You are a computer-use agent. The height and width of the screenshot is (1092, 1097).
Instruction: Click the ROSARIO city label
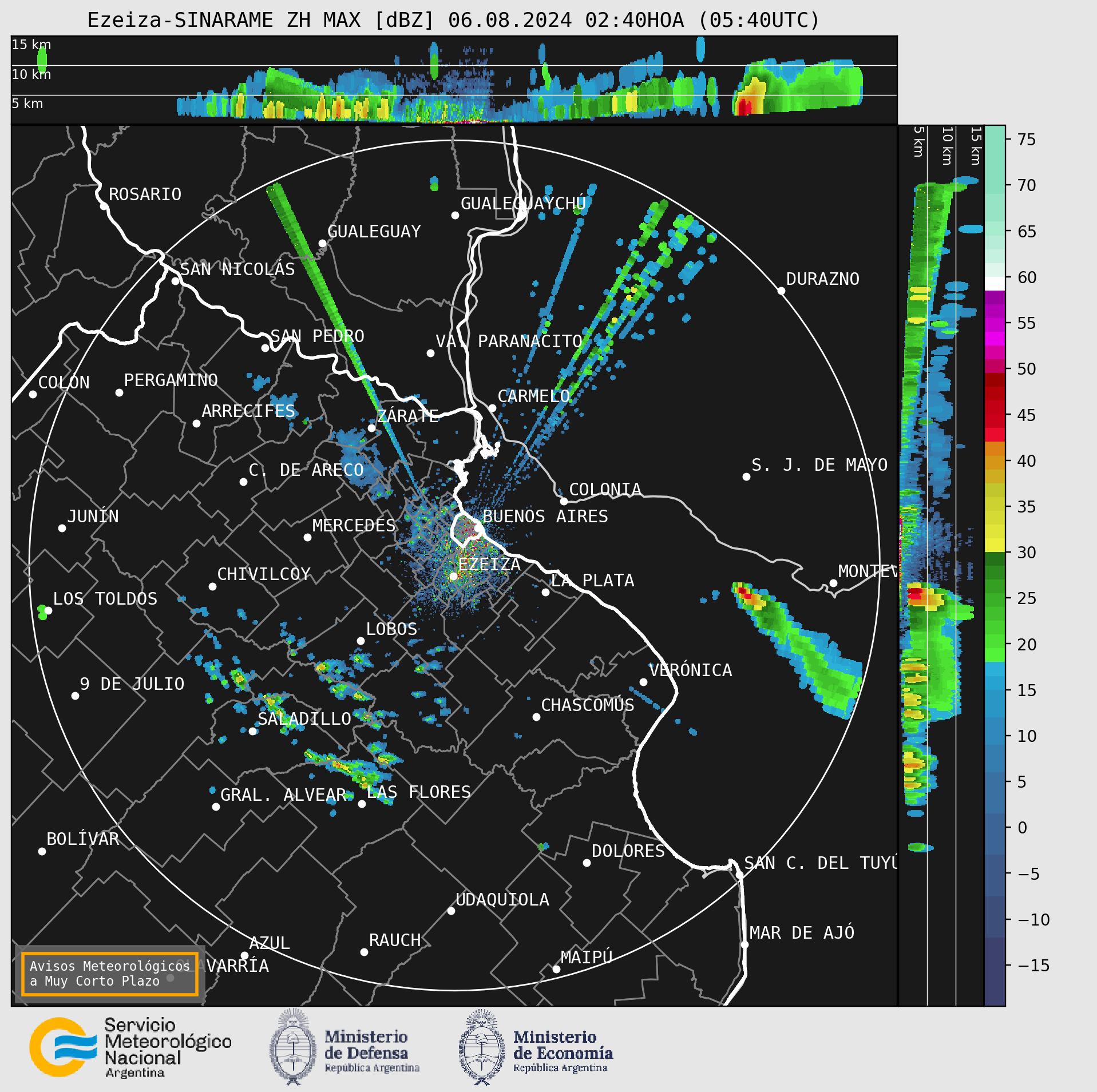pyautogui.click(x=145, y=194)
